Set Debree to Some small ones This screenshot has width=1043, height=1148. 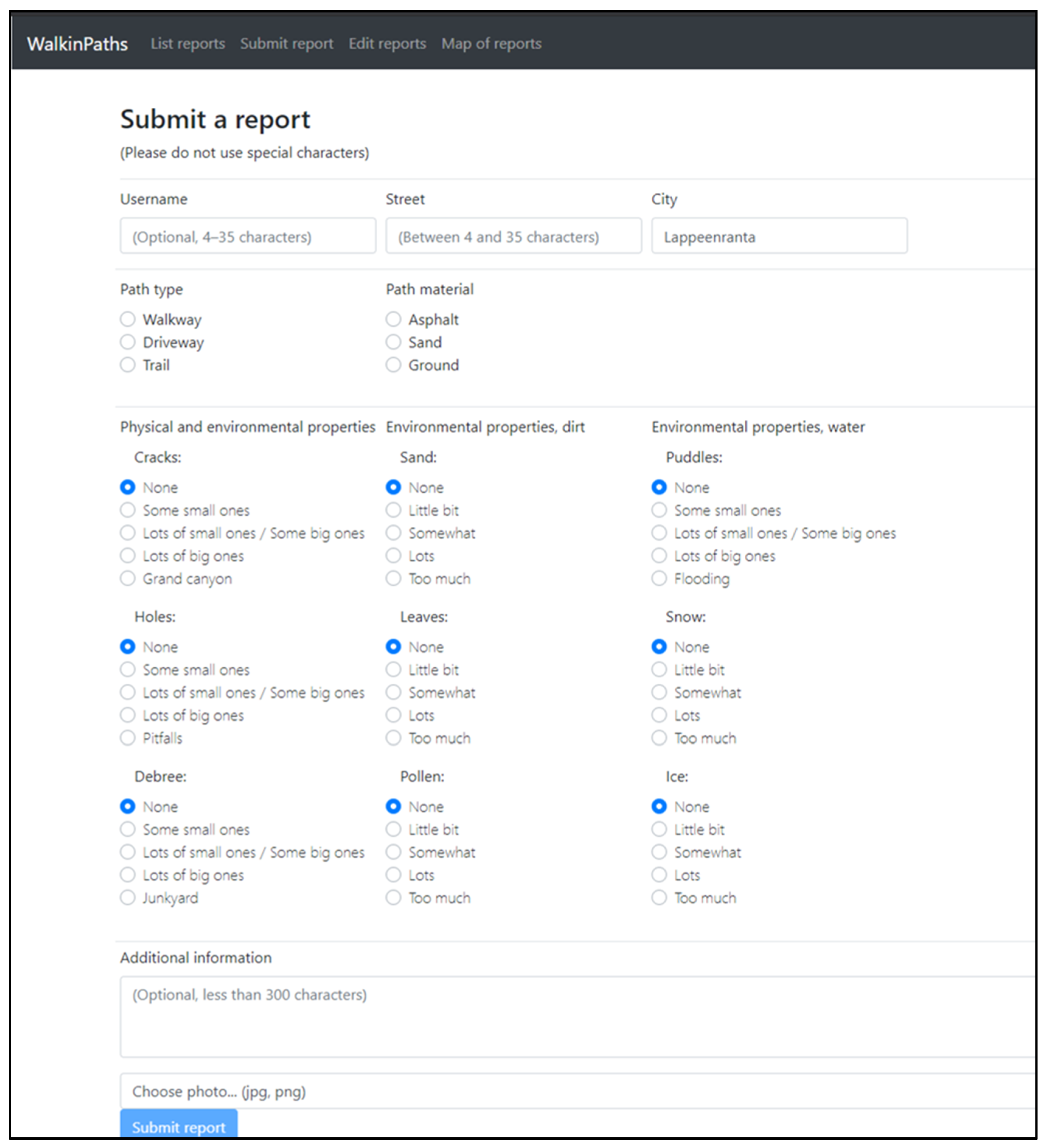point(127,830)
